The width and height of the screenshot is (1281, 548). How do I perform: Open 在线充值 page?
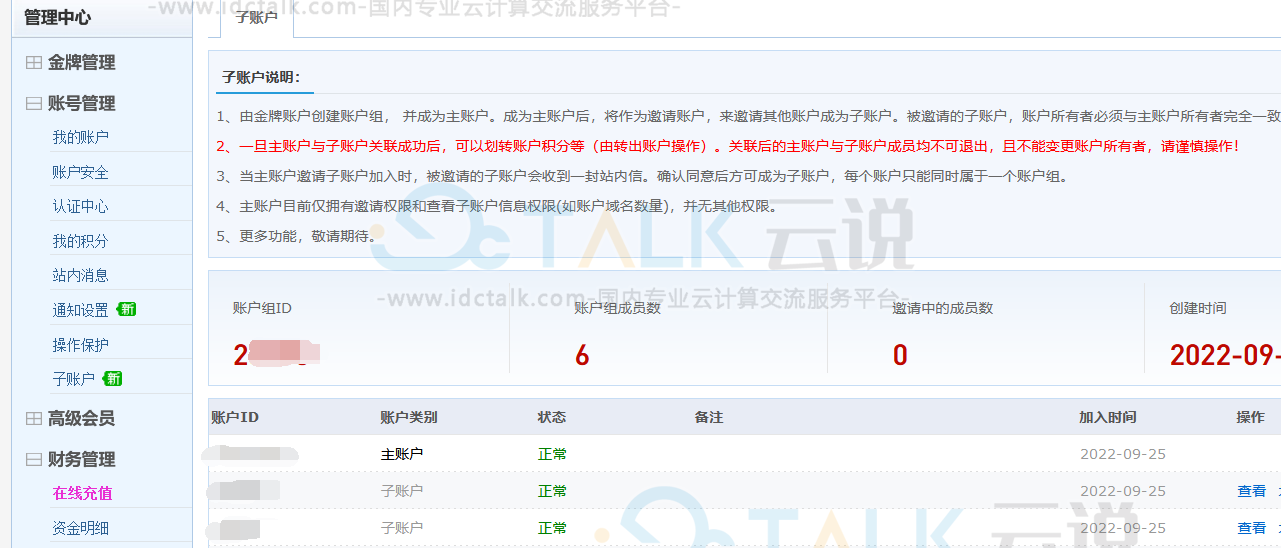coord(82,493)
